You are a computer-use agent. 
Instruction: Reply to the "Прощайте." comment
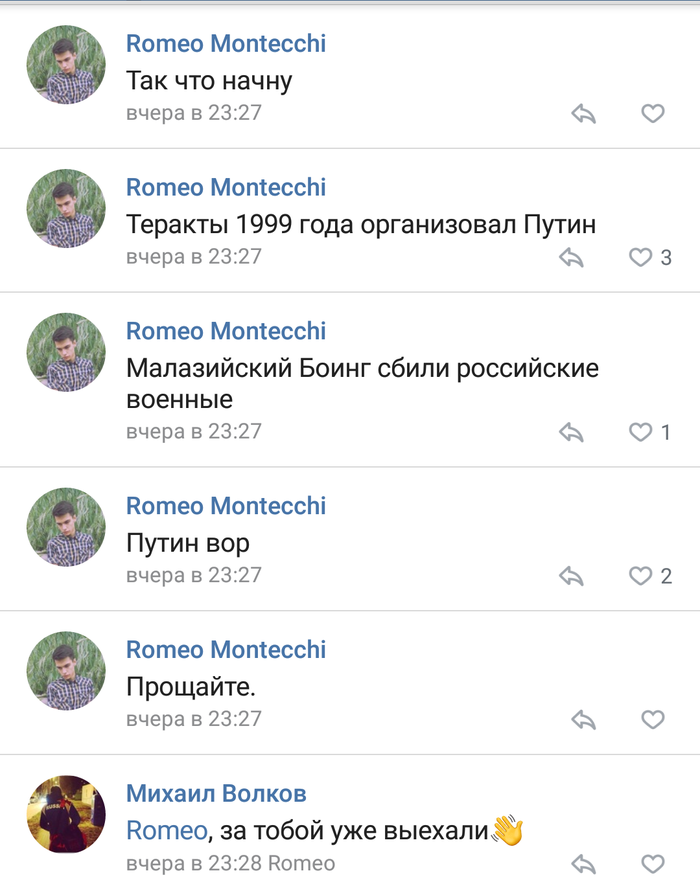583,720
